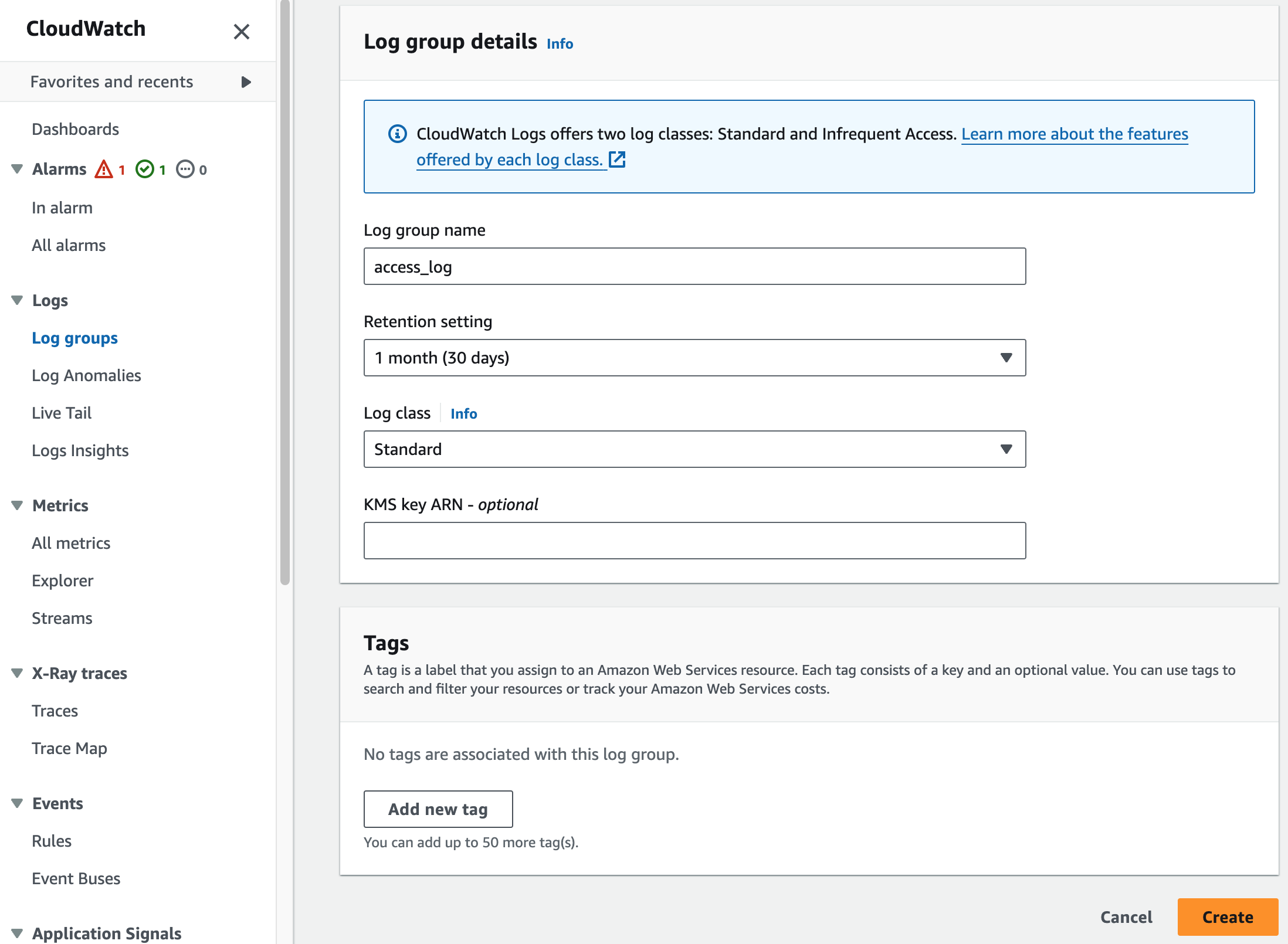Click the insufficient data alarm icon
The height and width of the screenshot is (944, 1288).
tap(185, 169)
